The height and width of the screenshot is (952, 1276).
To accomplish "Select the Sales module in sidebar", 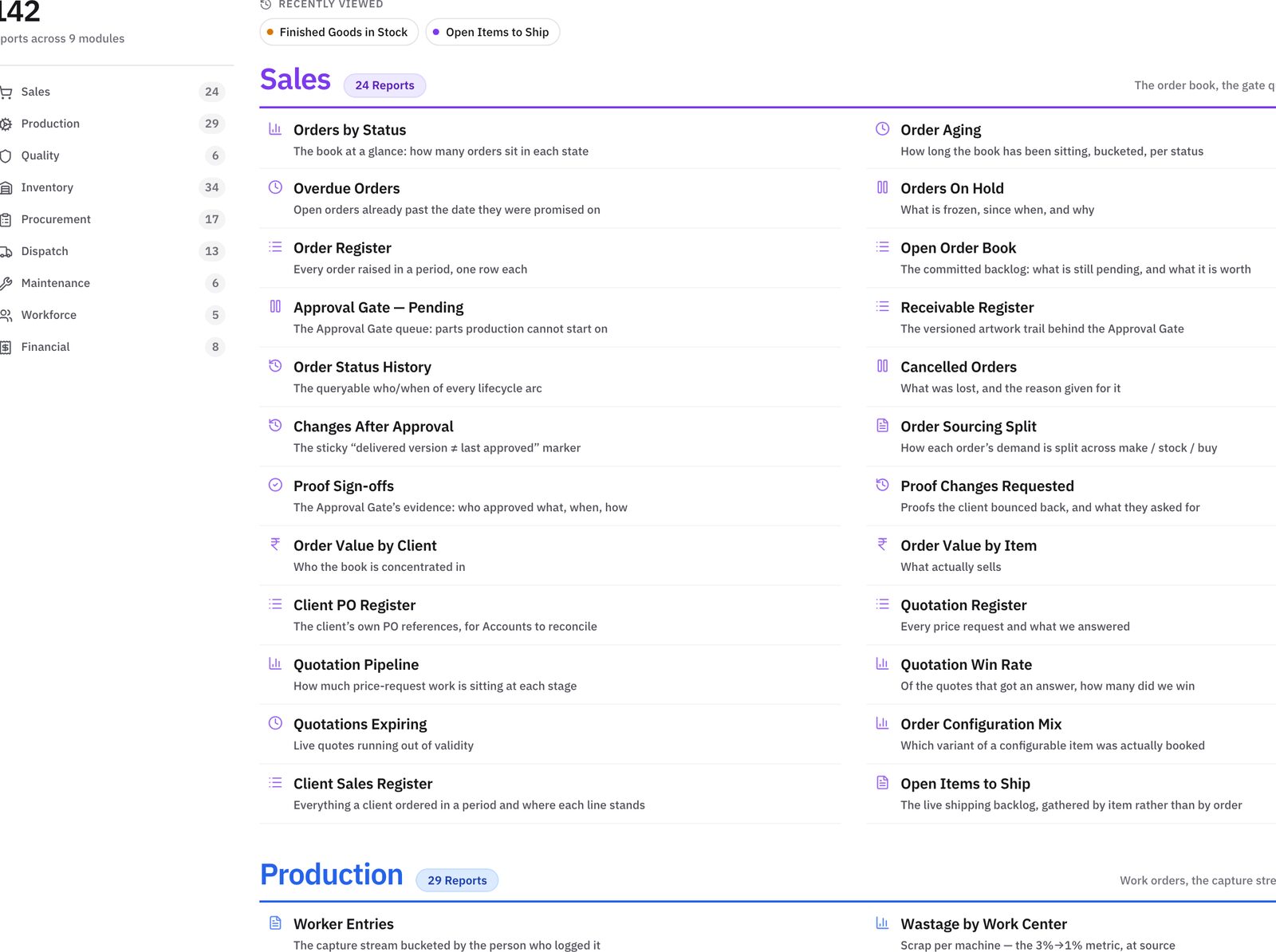I will (x=112, y=92).
